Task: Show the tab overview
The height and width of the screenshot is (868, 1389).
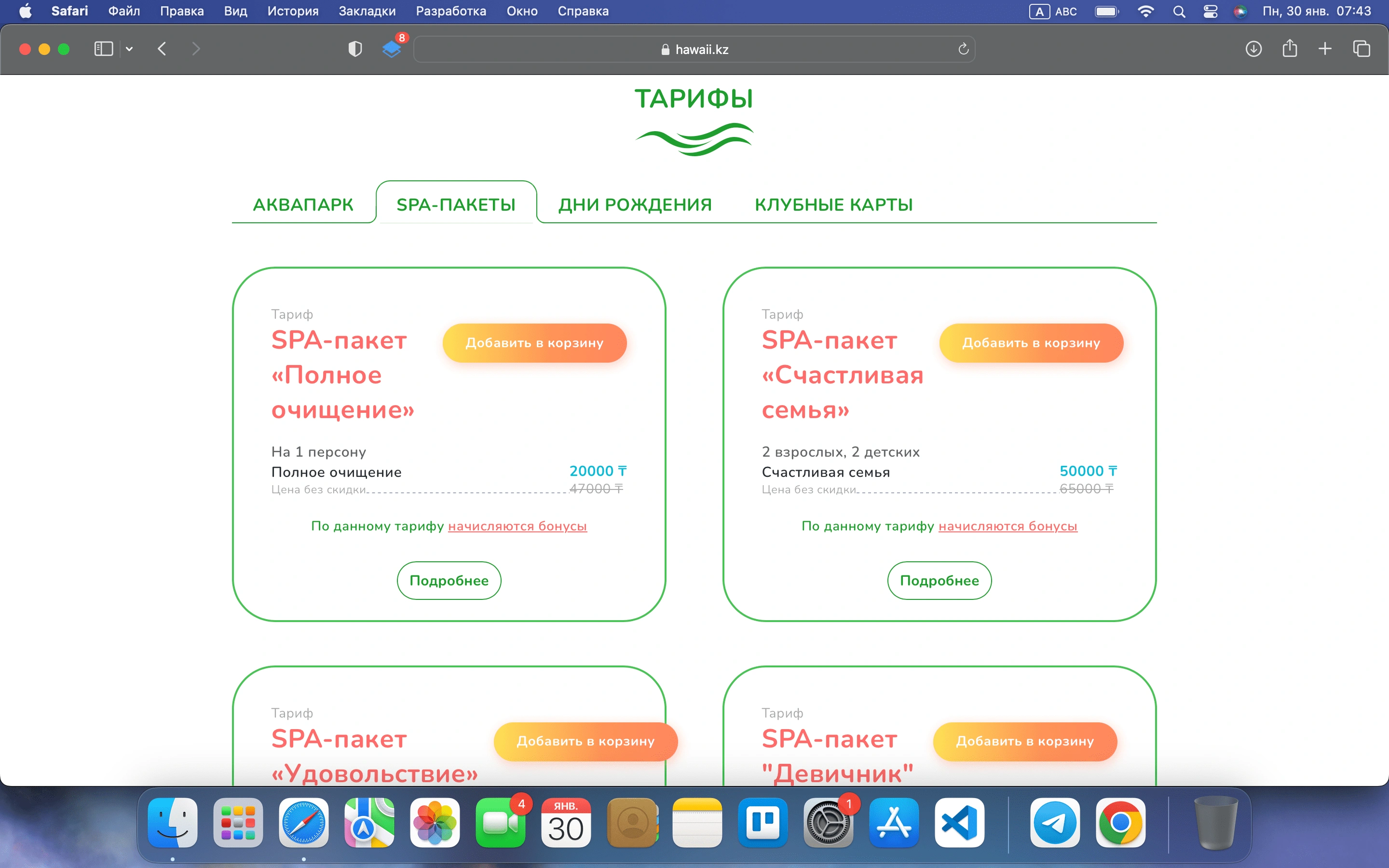Action: [x=1362, y=49]
